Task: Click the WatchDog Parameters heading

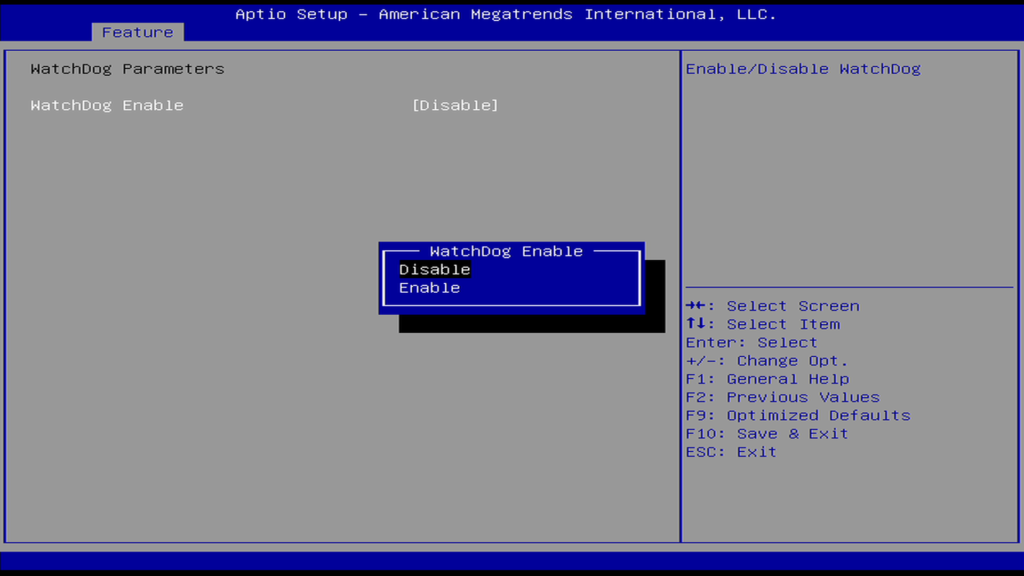Action: pos(127,69)
